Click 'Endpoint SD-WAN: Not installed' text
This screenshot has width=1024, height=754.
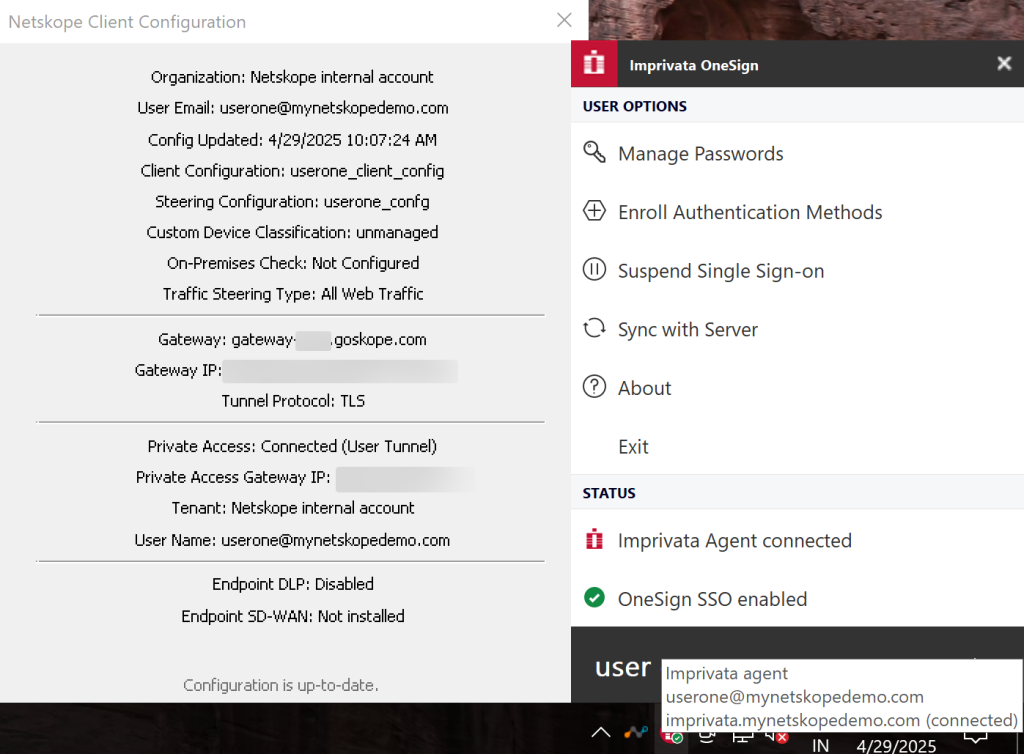tap(293, 616)
